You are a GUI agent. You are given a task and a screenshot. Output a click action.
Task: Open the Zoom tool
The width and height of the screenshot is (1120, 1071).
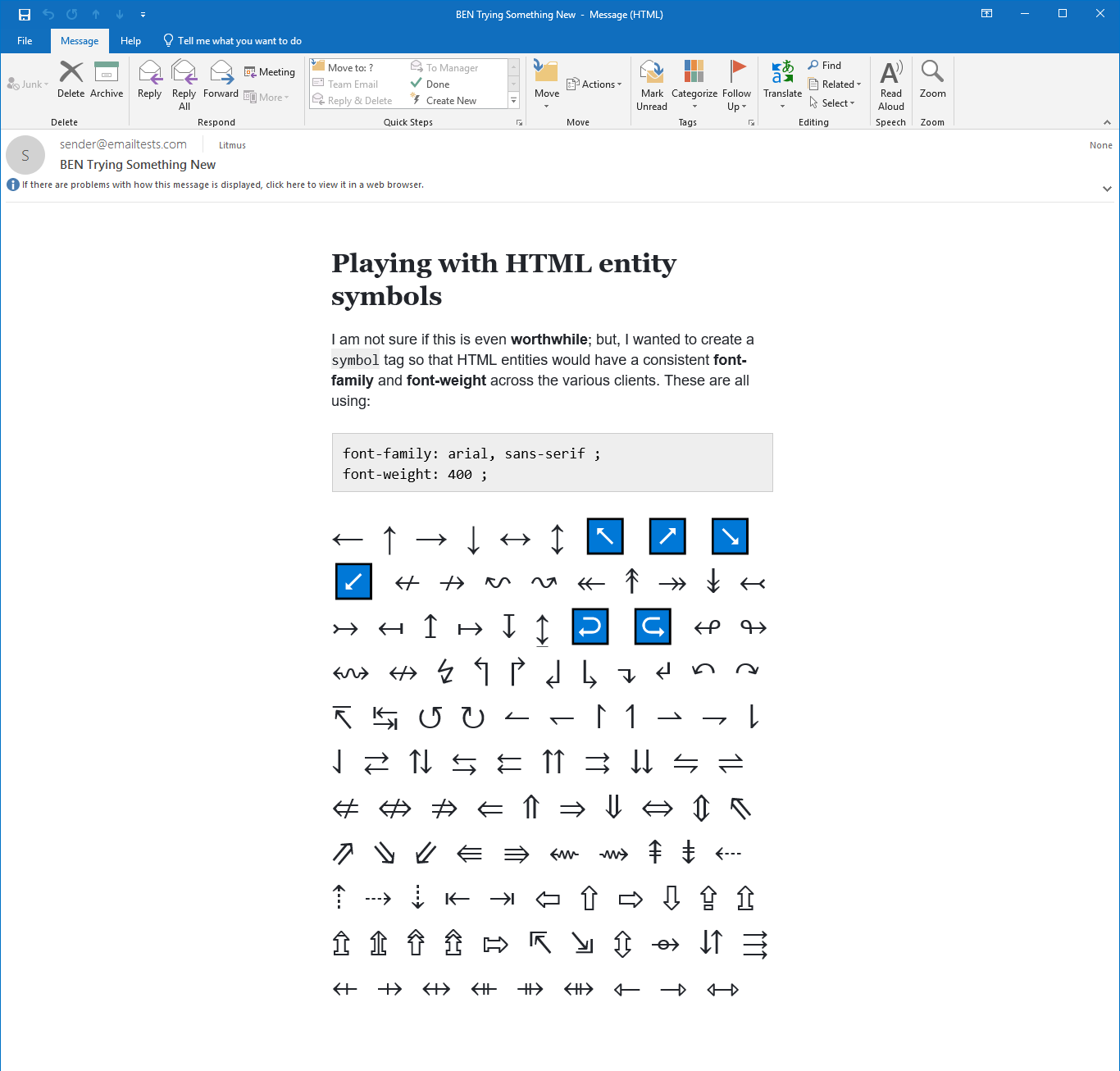point(932,80)
